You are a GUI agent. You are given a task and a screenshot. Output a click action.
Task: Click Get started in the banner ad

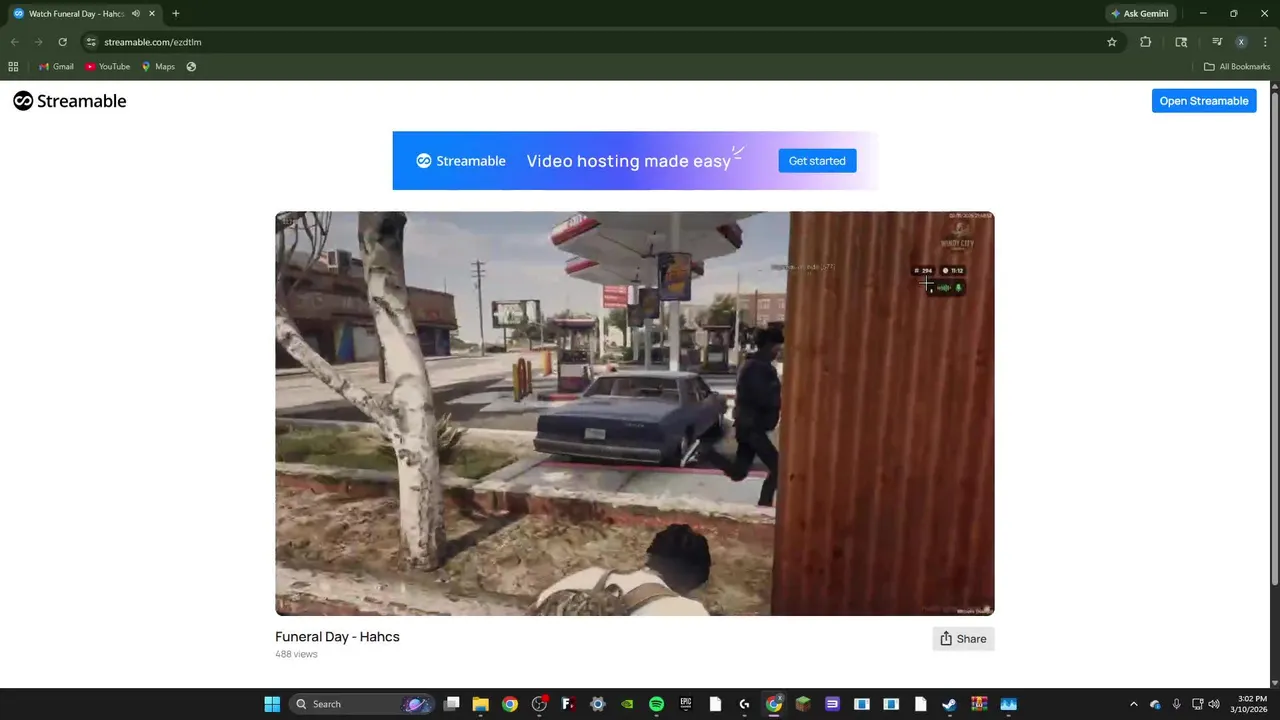[817, 161]
